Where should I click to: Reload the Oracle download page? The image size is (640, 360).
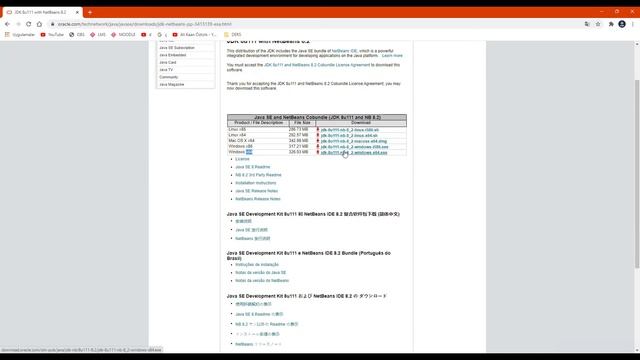click(29, 24)
